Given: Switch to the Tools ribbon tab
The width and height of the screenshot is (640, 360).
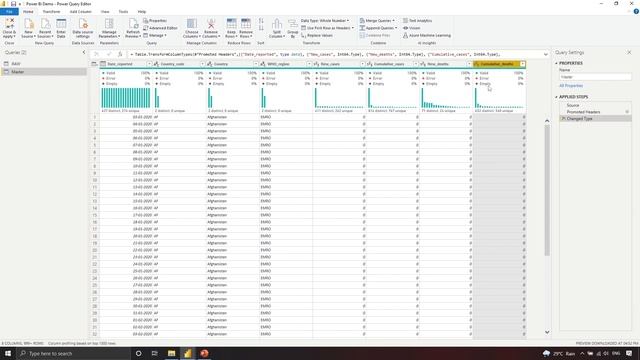Looking at the screenshot, I should pyautogui.click(x=123, y=11).
